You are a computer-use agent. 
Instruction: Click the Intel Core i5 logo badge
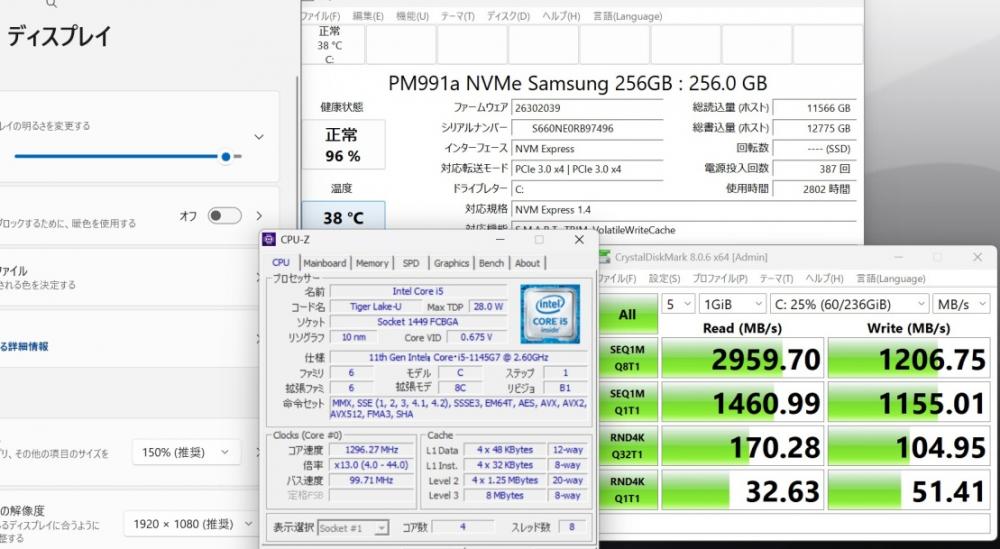point(550,314)
